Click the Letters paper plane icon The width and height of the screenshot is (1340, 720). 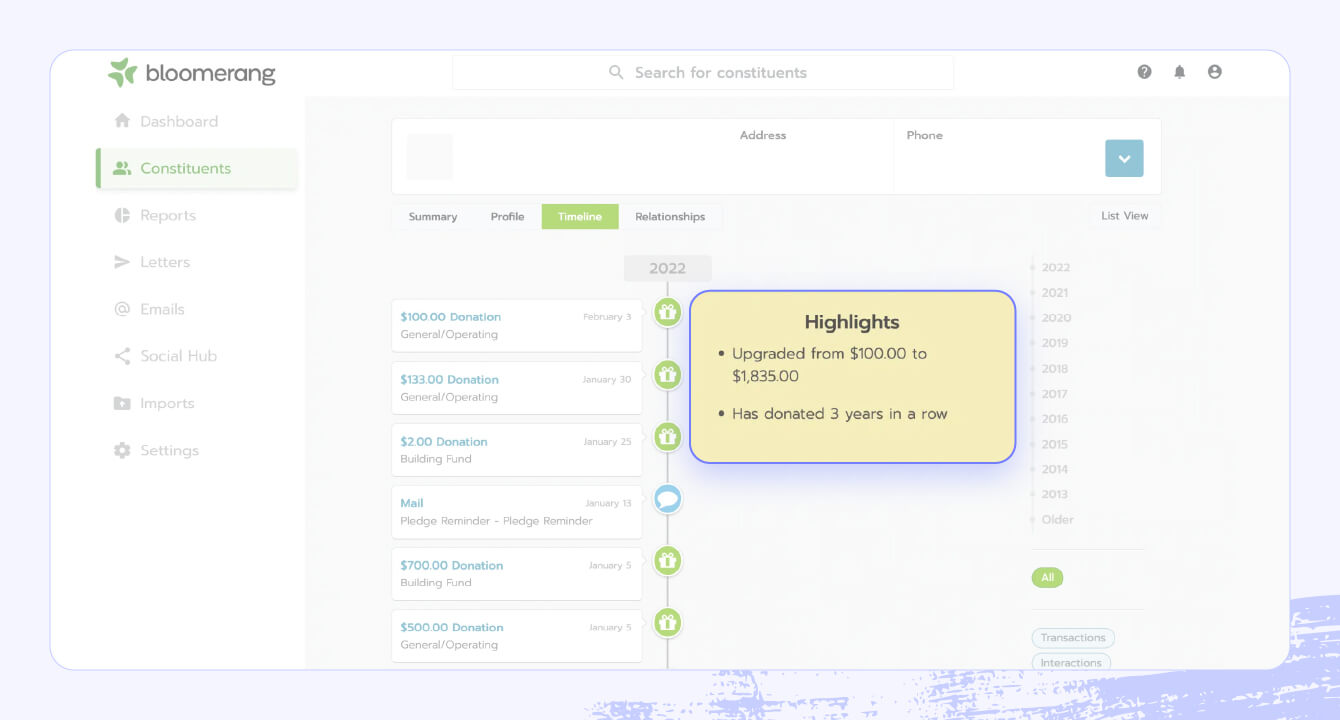click(x=122, y=262)
